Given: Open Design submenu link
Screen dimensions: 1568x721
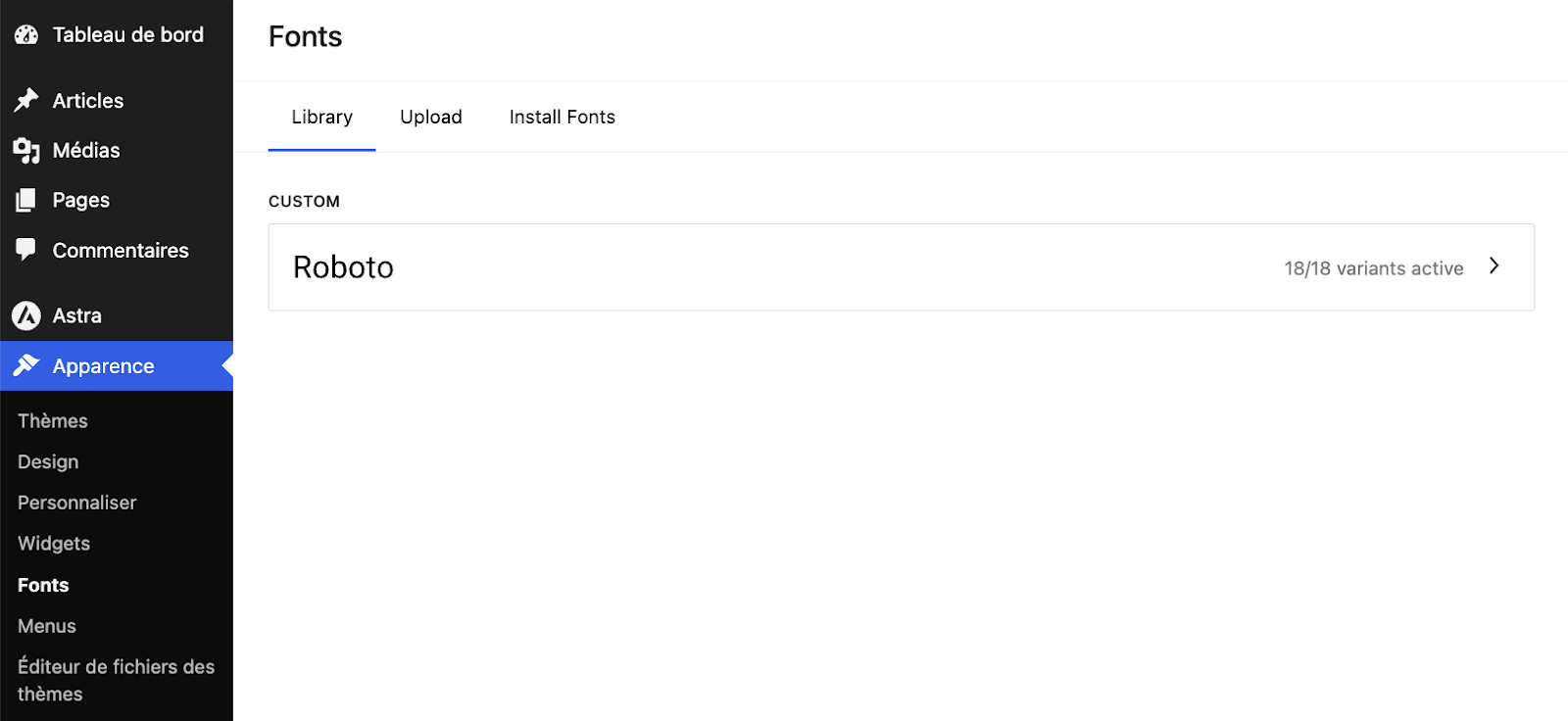Looking at the screenshot, I should point(48,462).
